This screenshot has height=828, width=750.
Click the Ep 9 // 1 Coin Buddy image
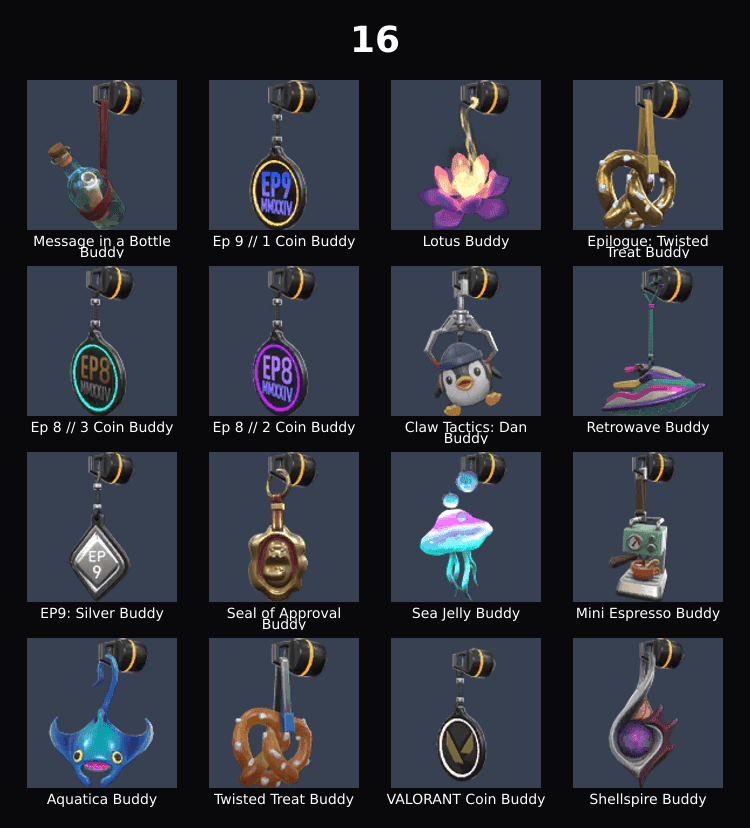pyautogui.click(x=284, y=155)
